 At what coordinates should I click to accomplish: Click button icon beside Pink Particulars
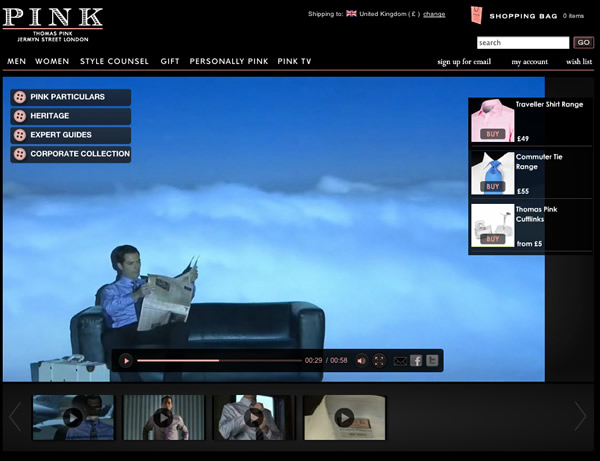coord(20,97)
